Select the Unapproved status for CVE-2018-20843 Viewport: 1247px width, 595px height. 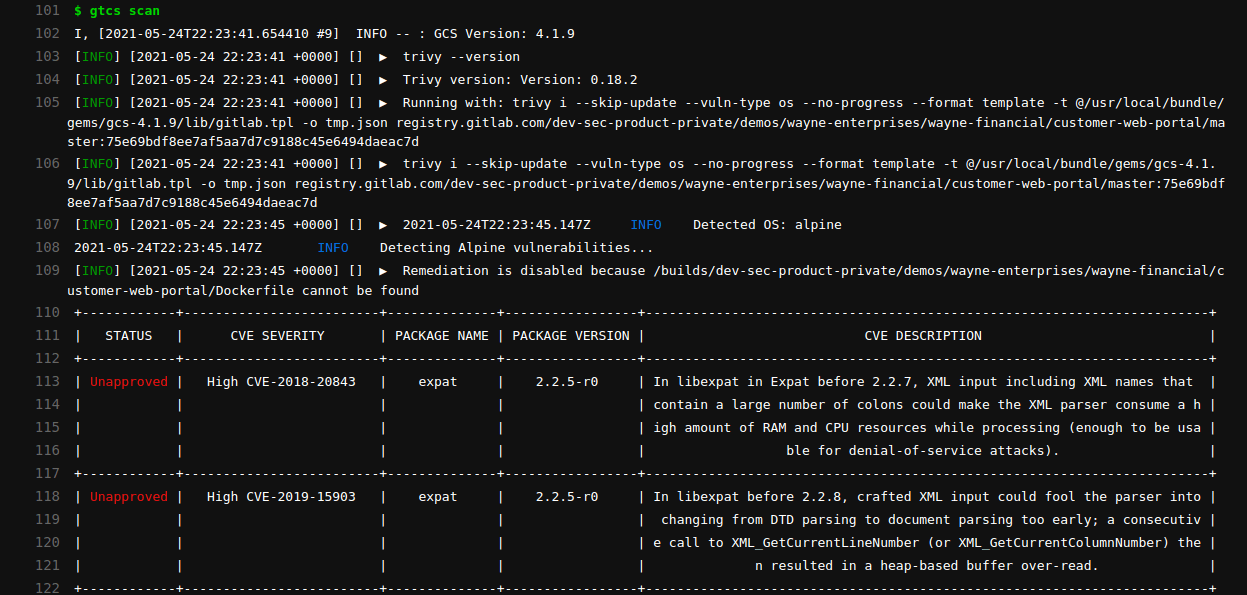tap(128, 381)
